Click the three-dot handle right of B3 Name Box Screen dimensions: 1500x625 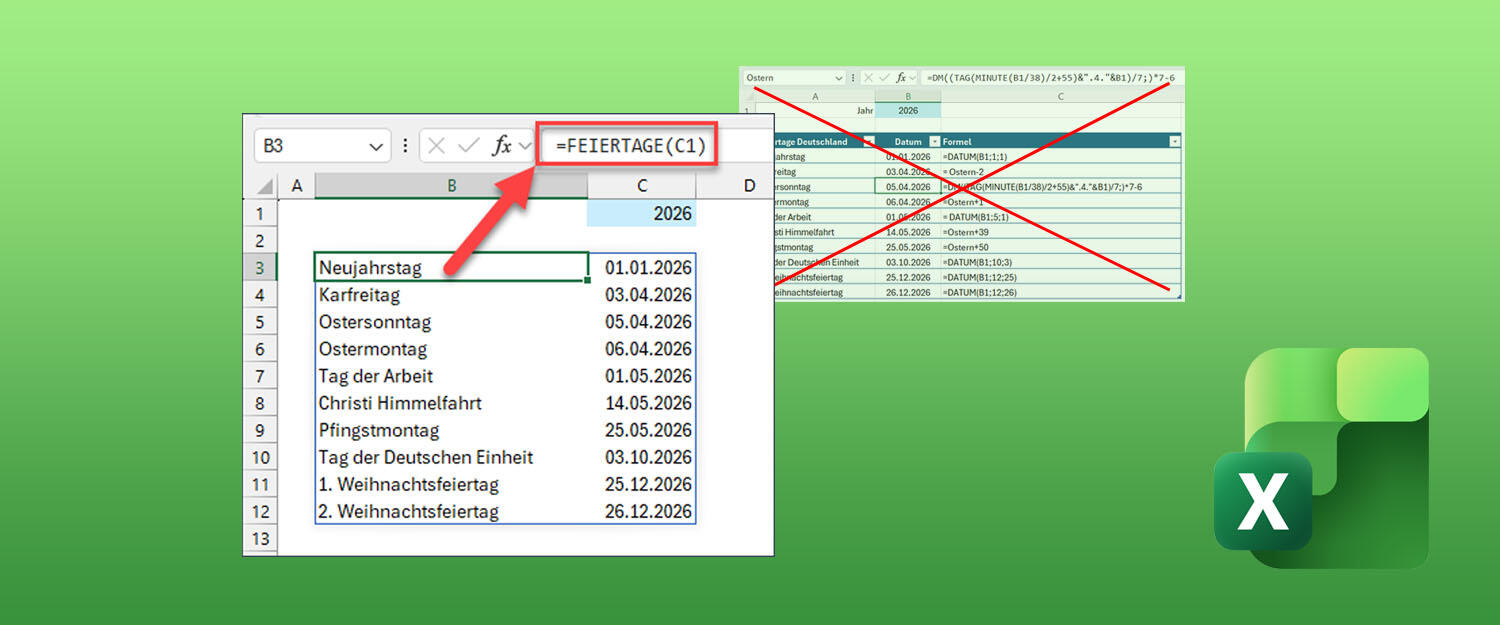pos(404,146)
